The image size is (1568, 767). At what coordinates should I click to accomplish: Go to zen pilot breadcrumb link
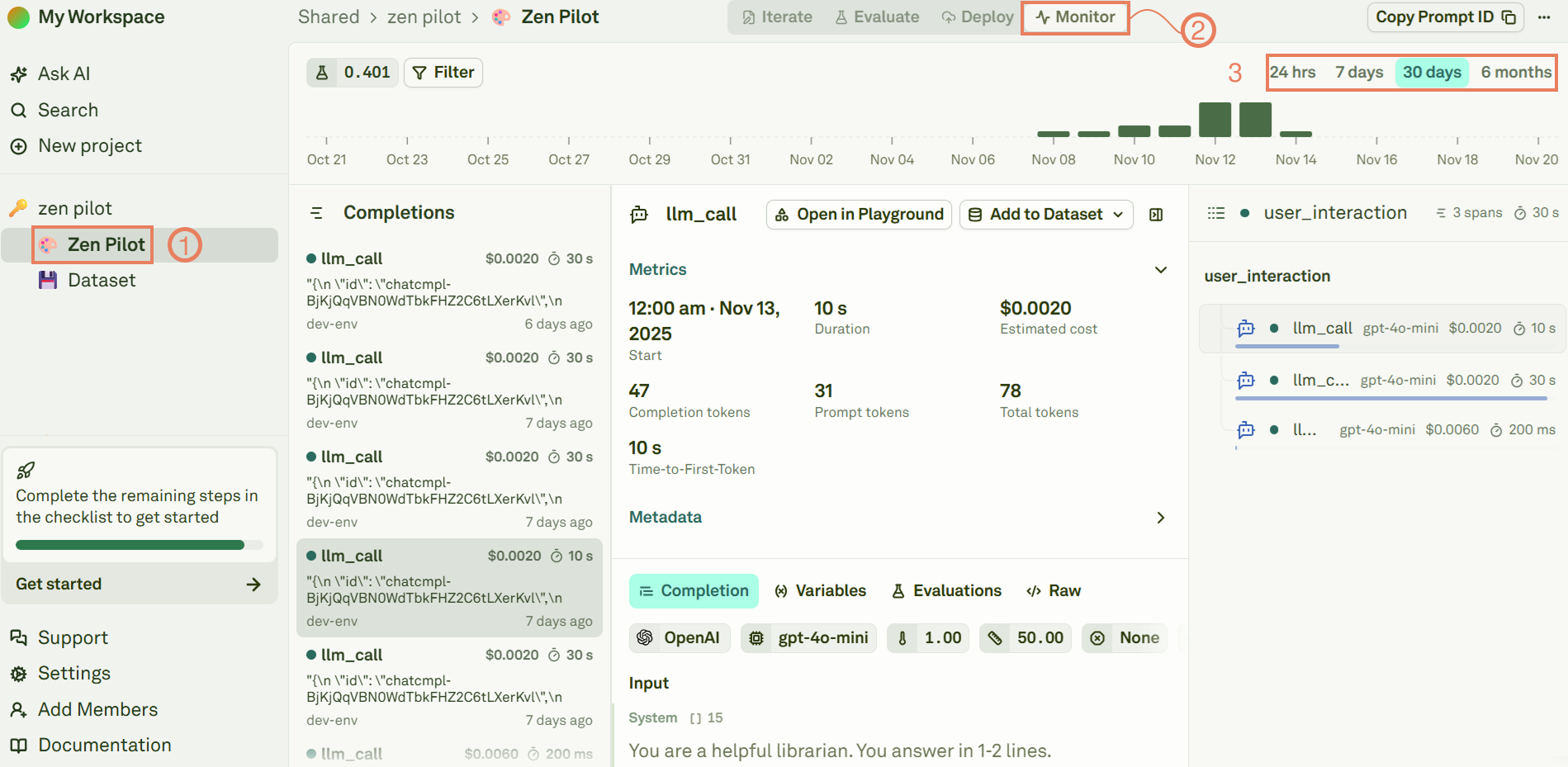coord(424,17)
